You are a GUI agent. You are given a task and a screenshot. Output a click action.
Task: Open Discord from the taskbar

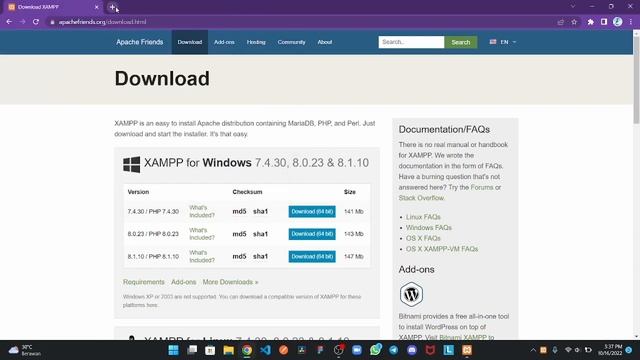click(412, 350)
